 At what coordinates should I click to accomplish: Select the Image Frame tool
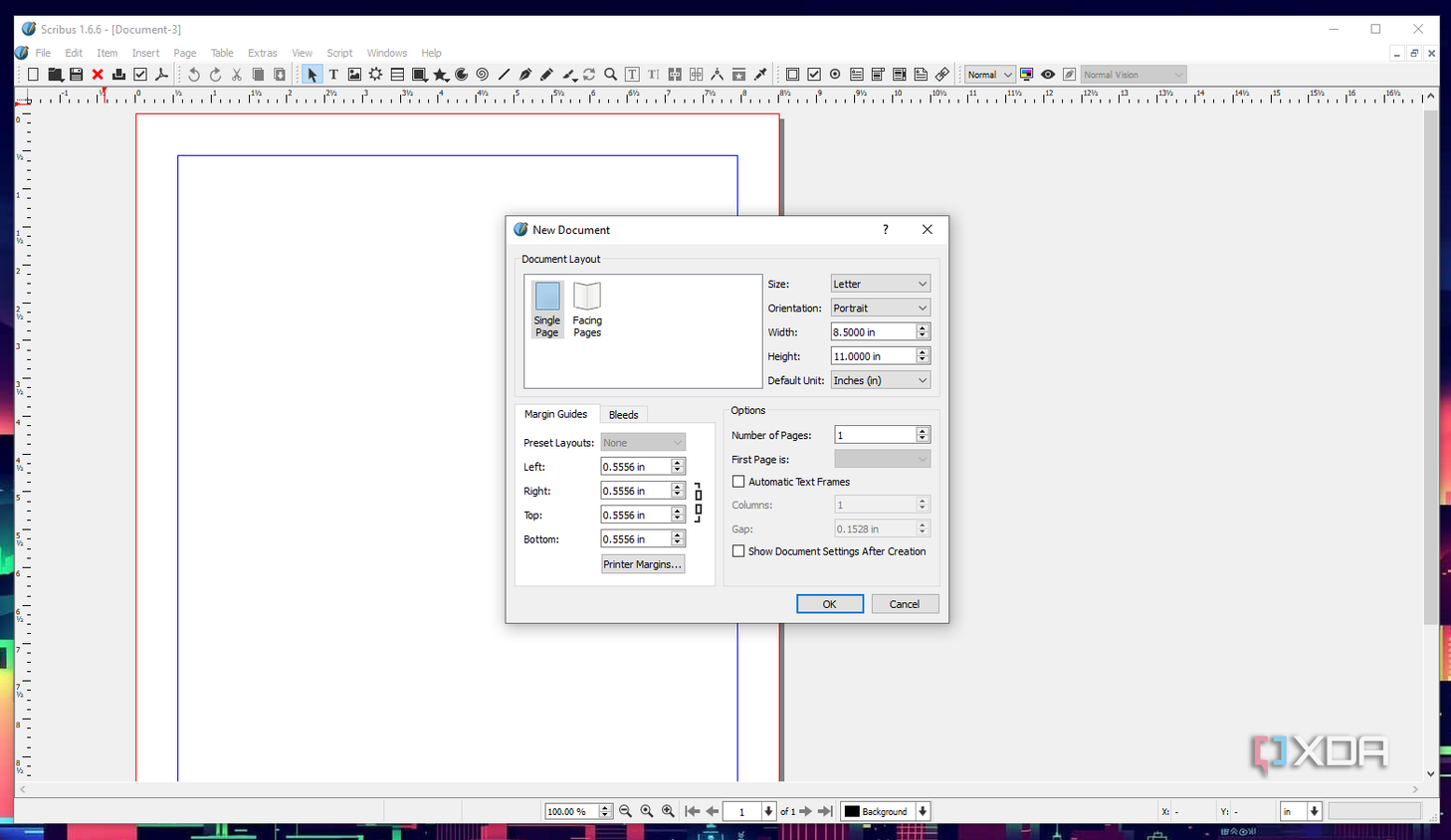tap(354, 75)
